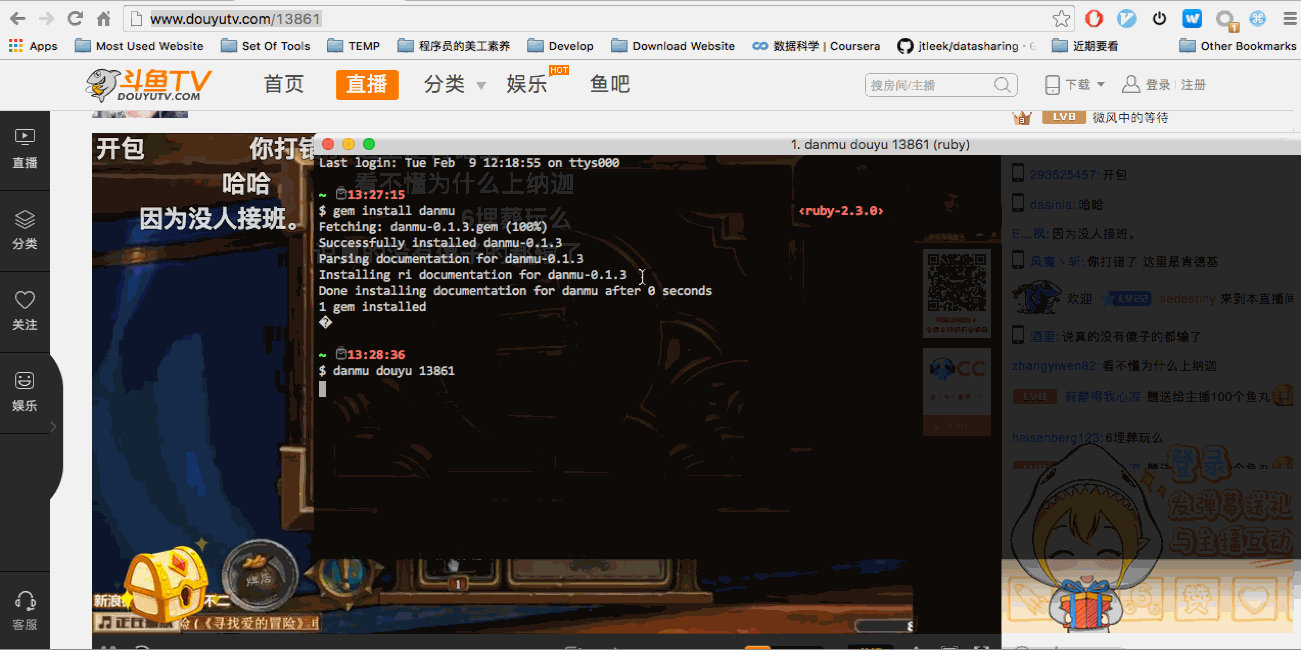Open Download Website bookmark folder

(x=673, y=46)
